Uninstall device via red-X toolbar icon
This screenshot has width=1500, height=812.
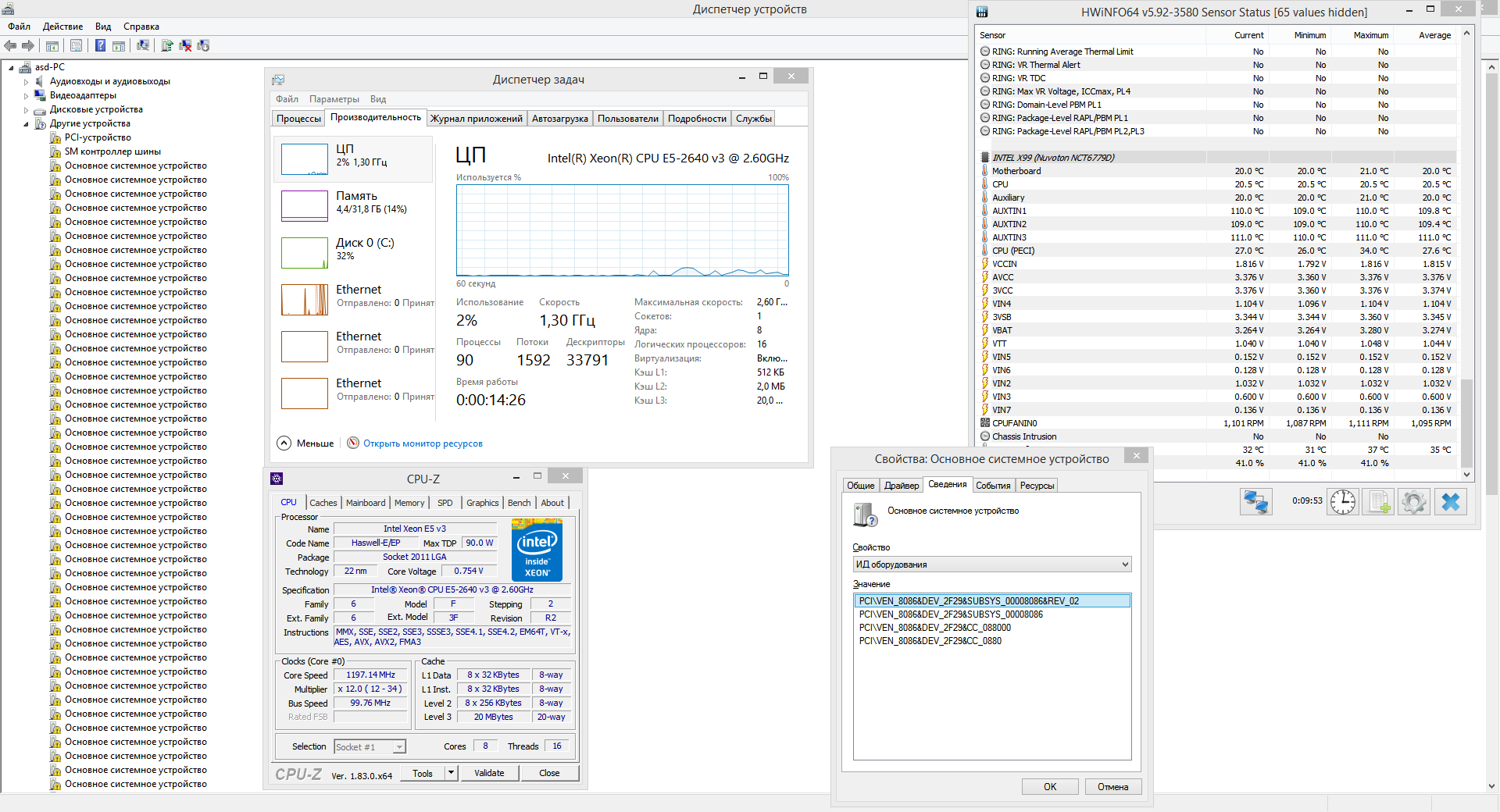(x=185, y=45)
